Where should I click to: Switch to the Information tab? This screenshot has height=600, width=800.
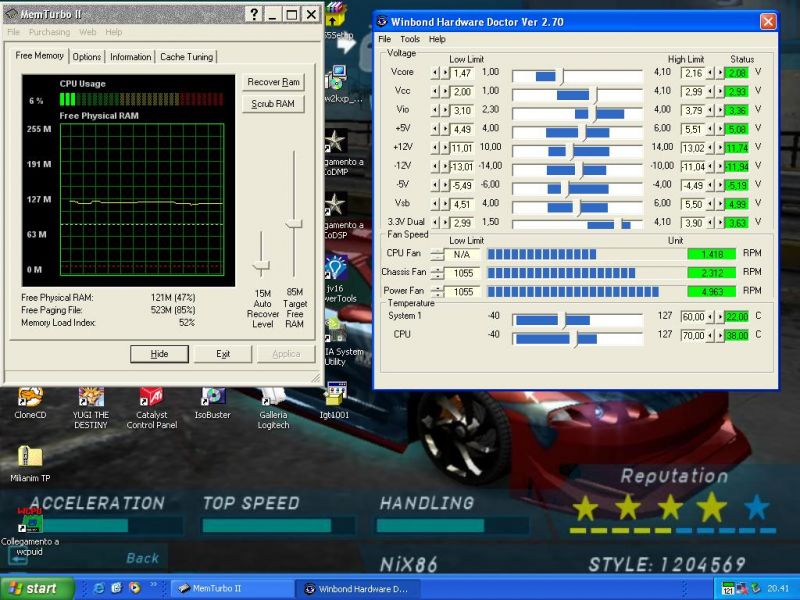coord(131,57)
